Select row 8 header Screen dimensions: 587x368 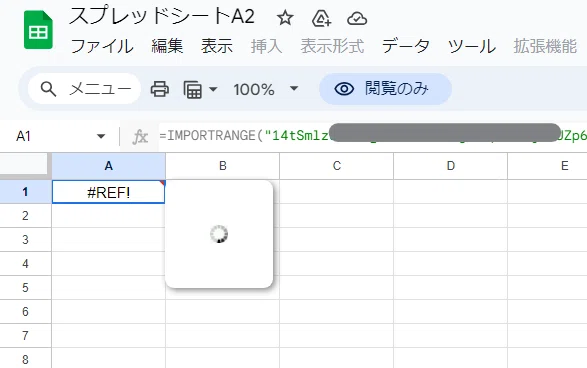pos(25,359)
